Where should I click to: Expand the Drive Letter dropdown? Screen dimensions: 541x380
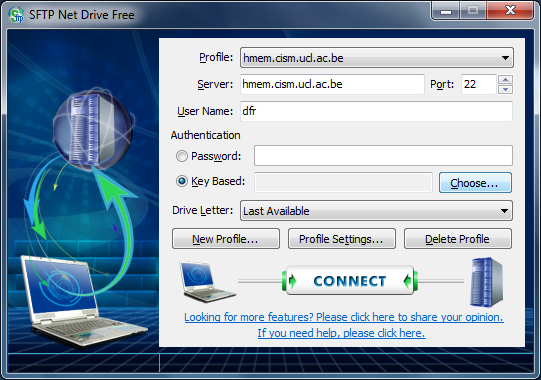(x=376, y=211)
